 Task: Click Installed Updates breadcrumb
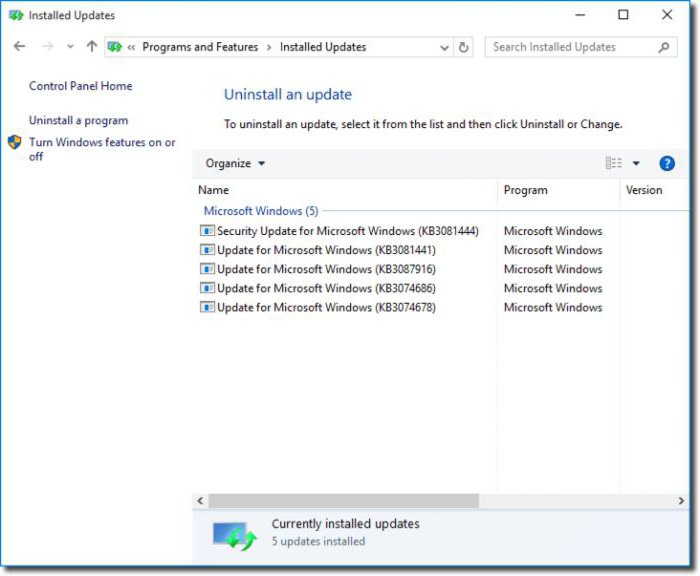pos(323,47)
